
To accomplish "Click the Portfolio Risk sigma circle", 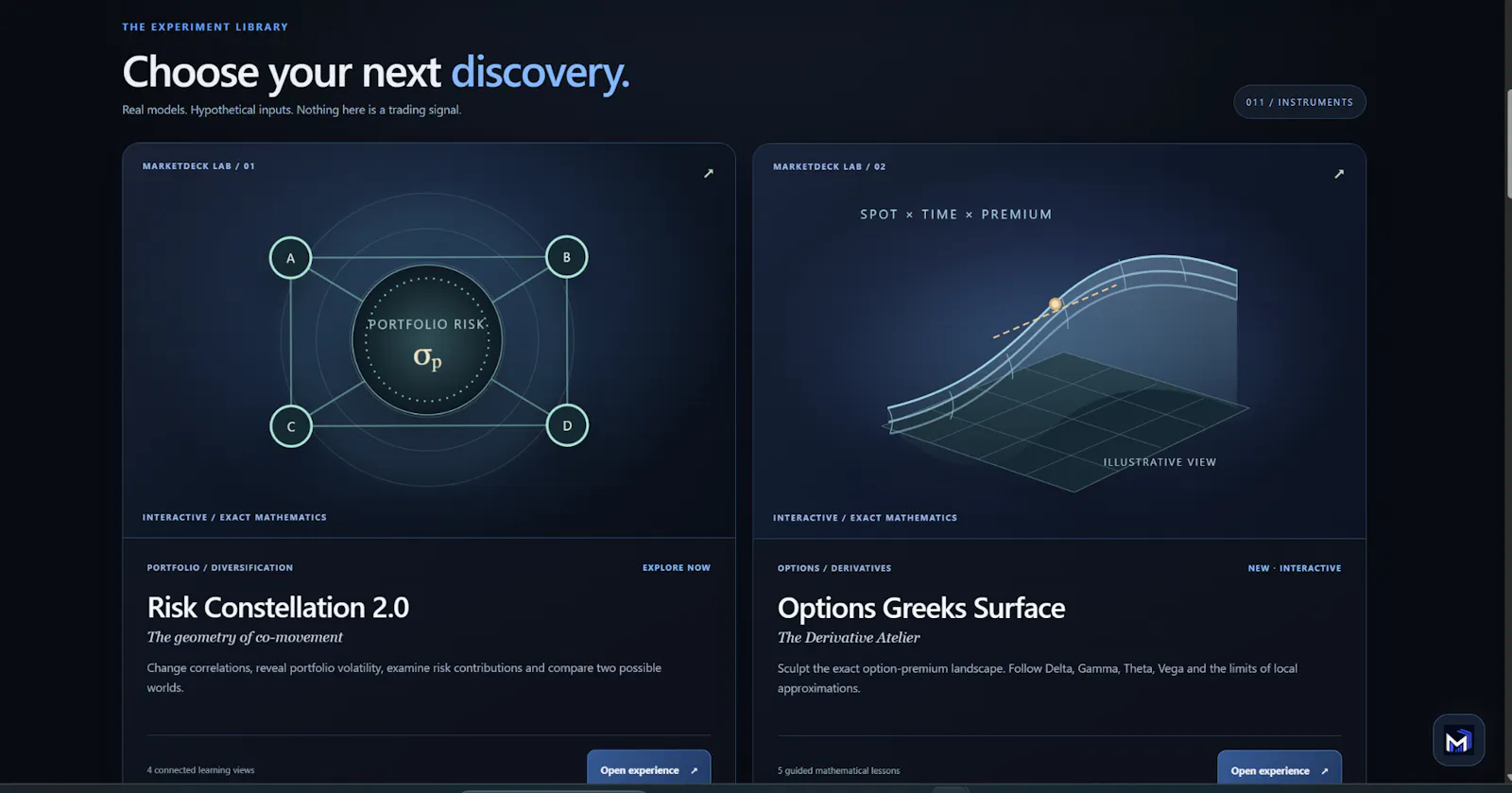I will pyautogui.click(x=427, y=340).
